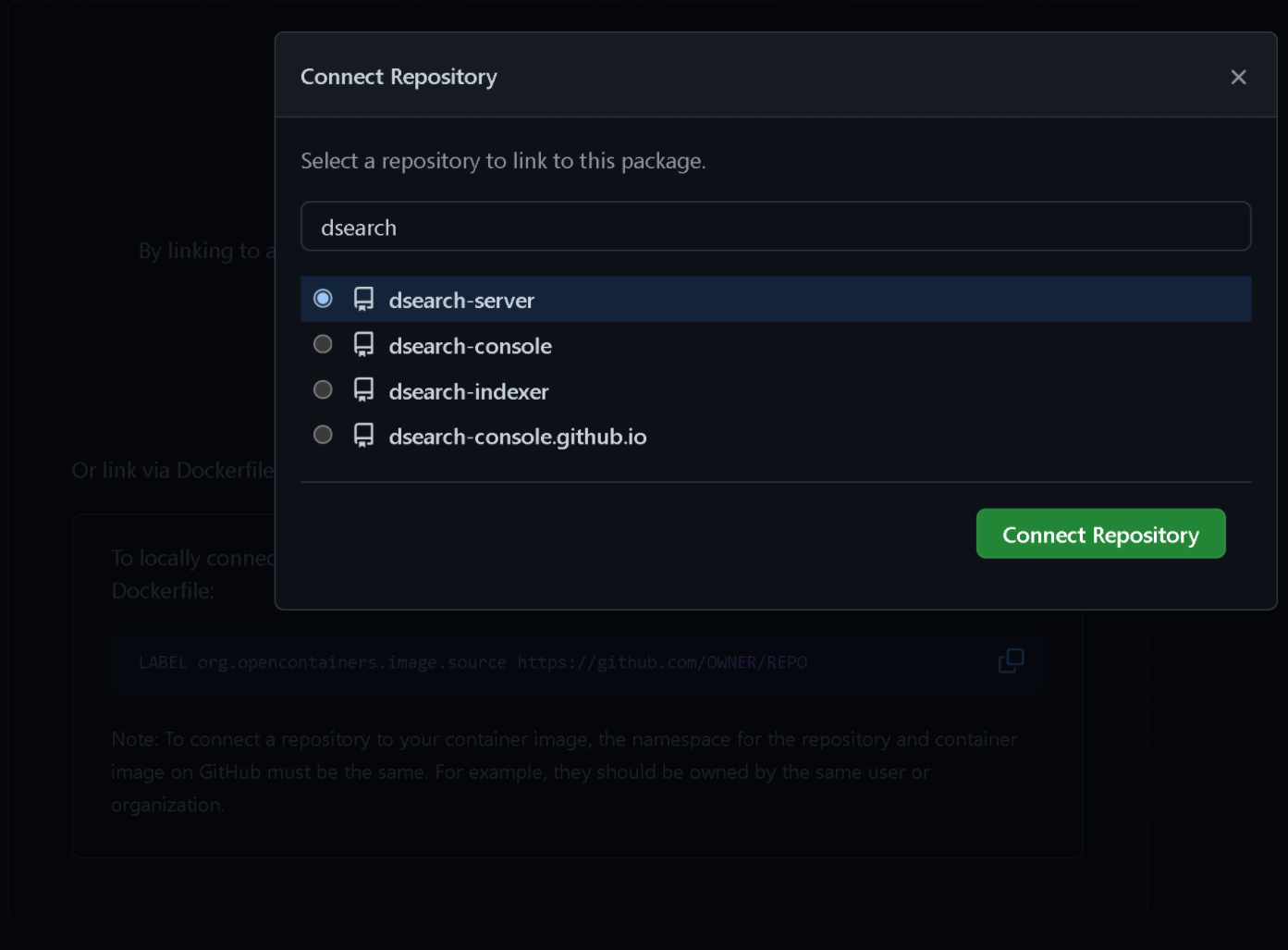Screen dimensions: 1288x950
Task: Click the repository icon beside dsearch-console
Action: tap(362, 344)
